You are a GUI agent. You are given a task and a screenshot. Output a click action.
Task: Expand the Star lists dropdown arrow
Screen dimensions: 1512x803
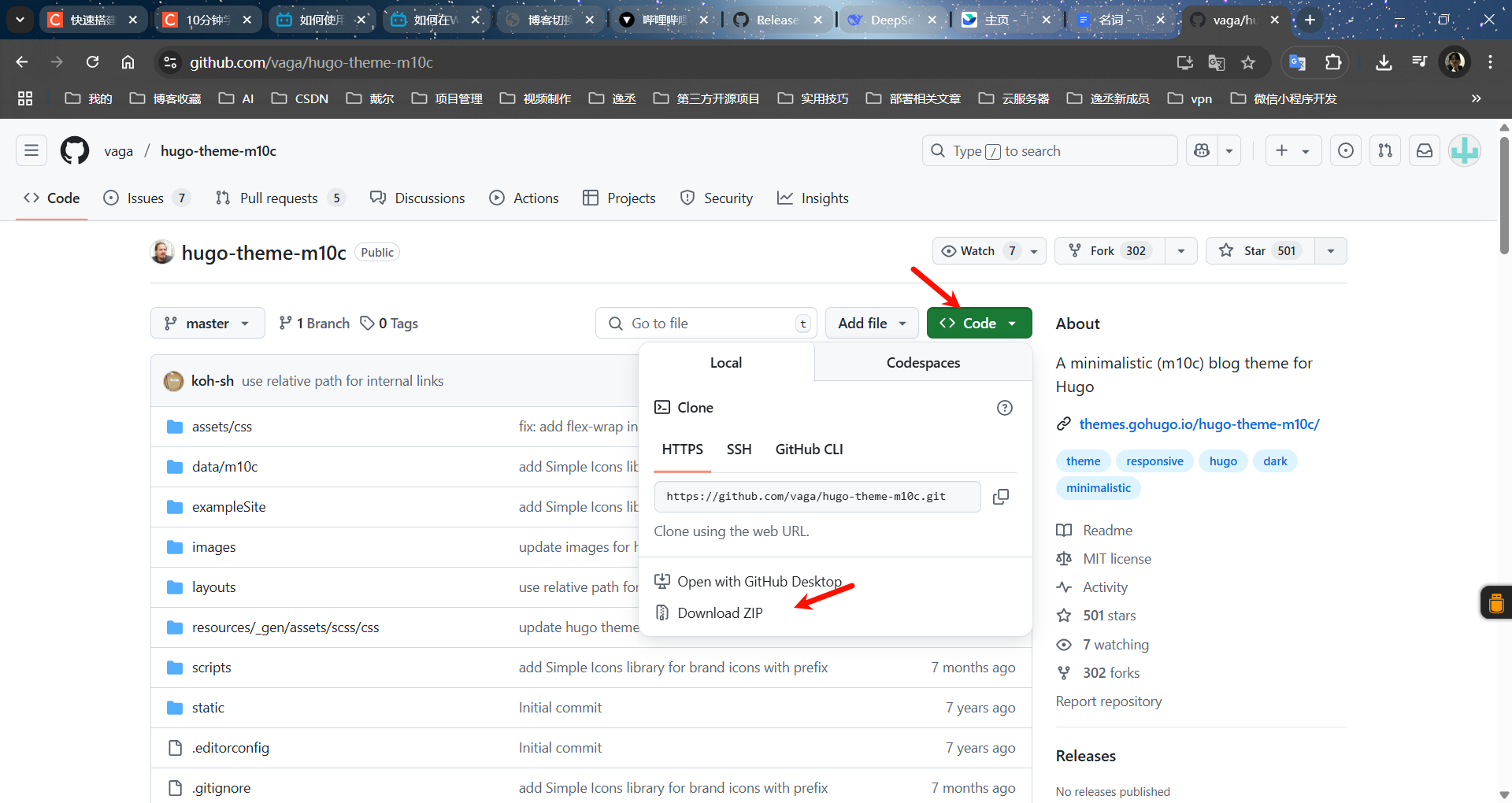click(1331, 250)
